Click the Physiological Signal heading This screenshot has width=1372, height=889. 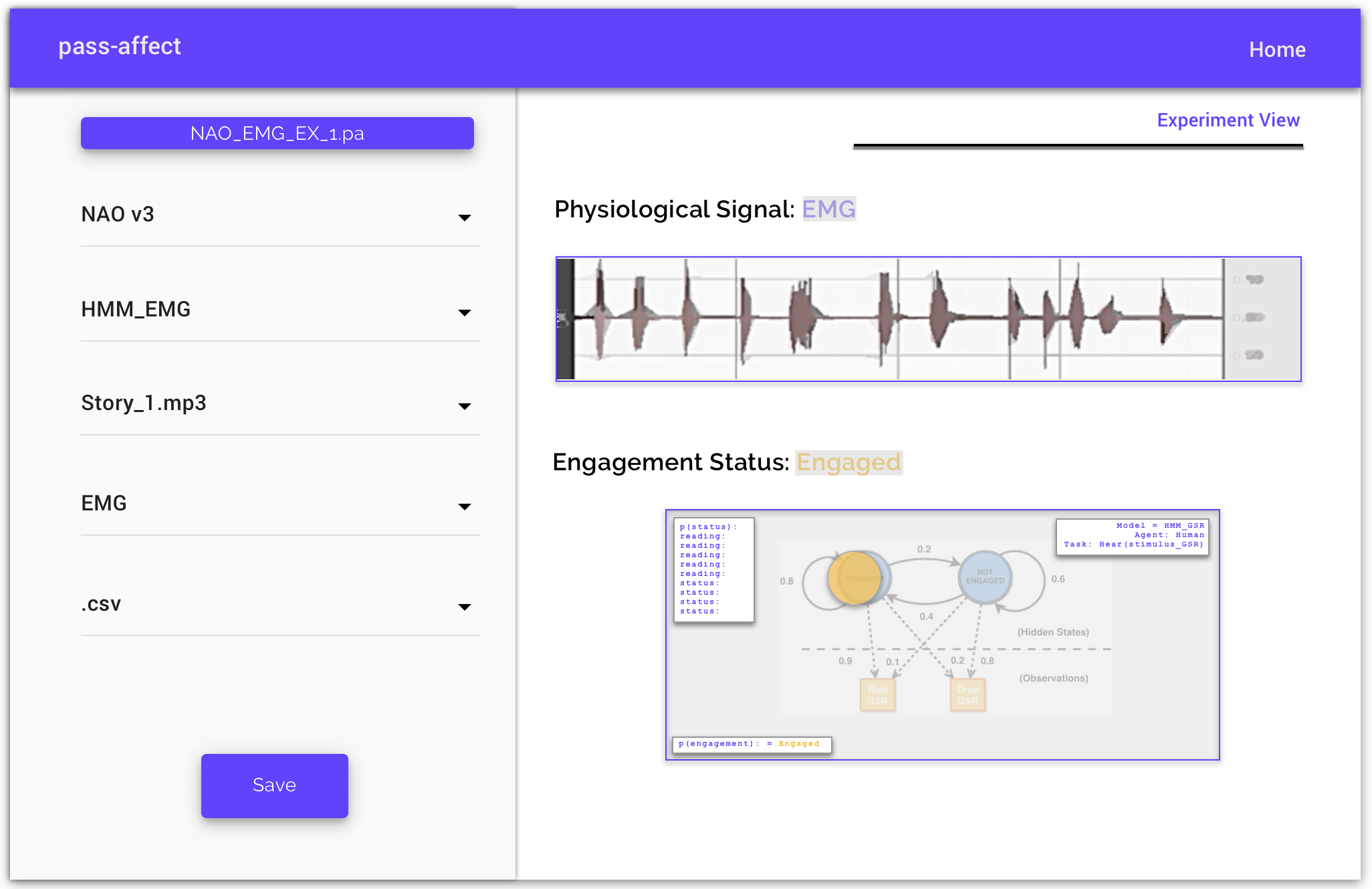coord(674,209)
